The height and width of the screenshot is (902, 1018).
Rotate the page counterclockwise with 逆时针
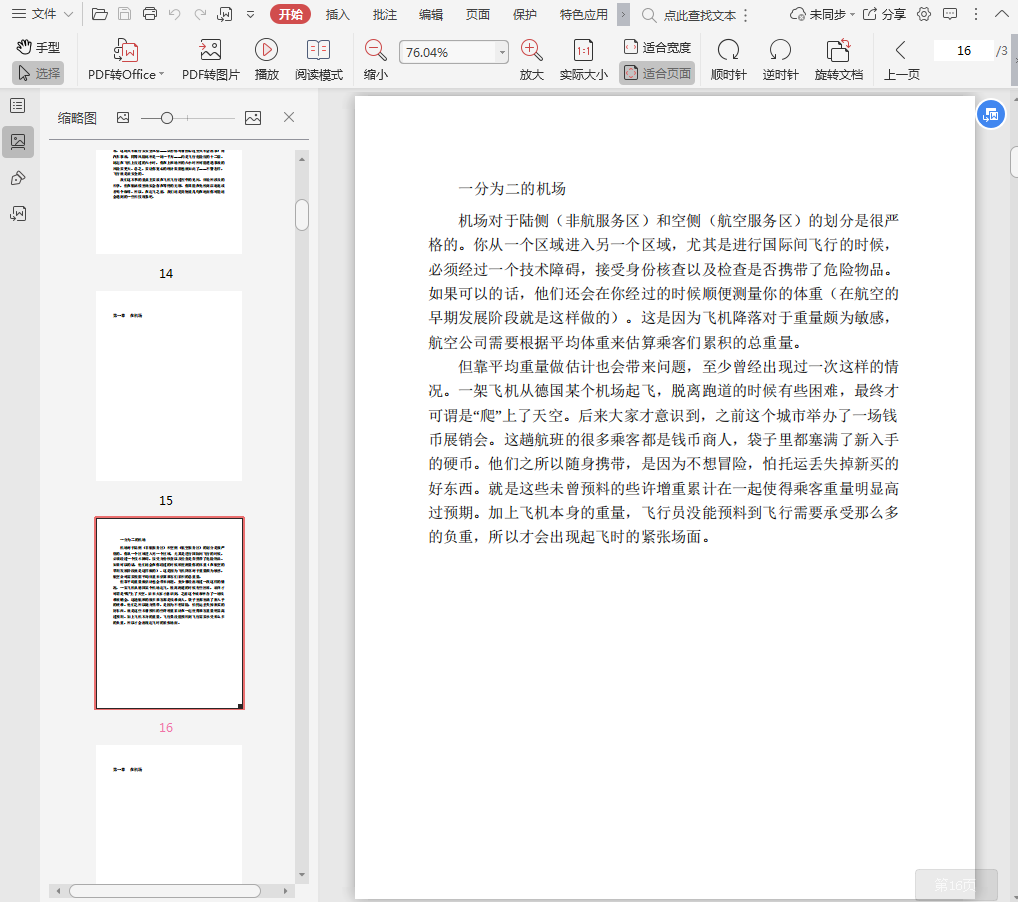pyautogui.click(x=780, y=51)
